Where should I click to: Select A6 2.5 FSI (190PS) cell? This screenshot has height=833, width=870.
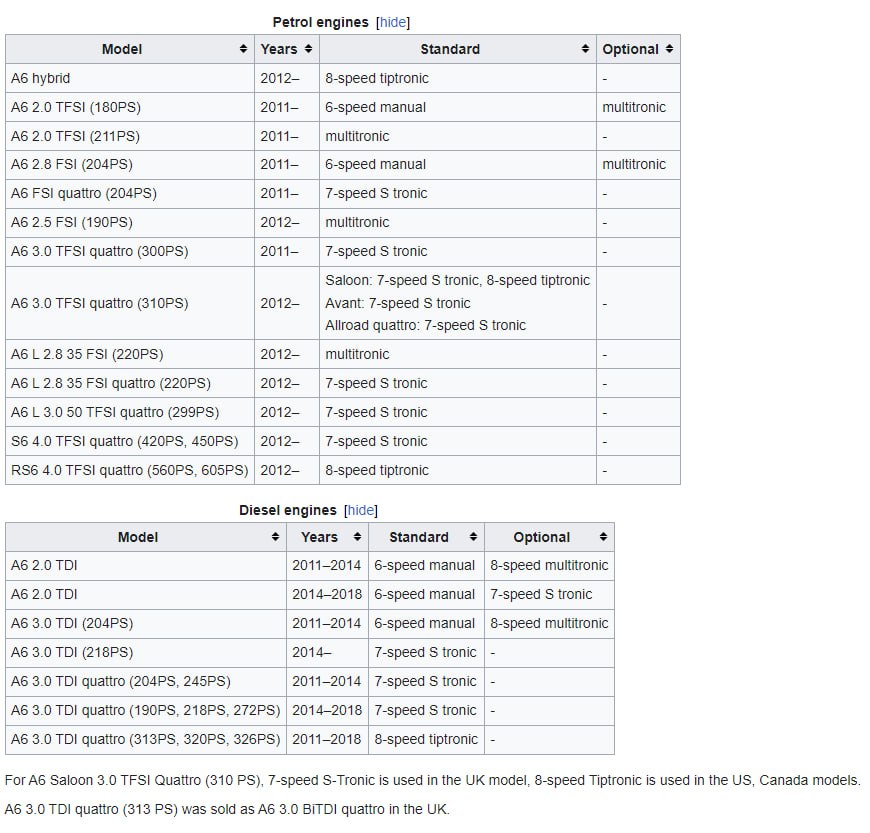pyautogui.click(x=130, y=222)
